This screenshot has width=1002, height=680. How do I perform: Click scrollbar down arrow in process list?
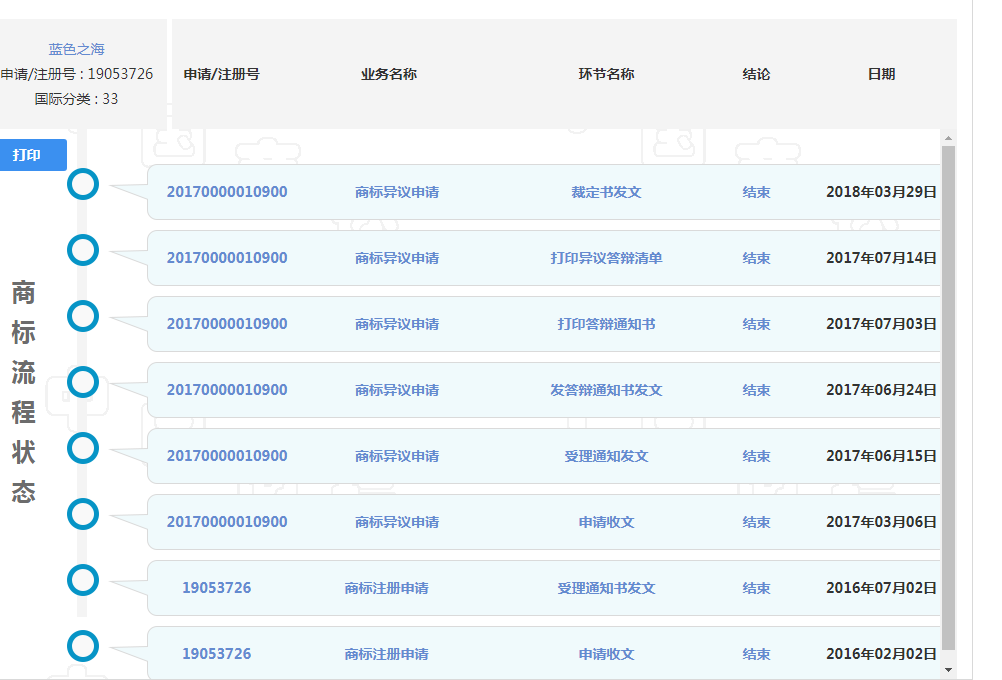(948, 670)
